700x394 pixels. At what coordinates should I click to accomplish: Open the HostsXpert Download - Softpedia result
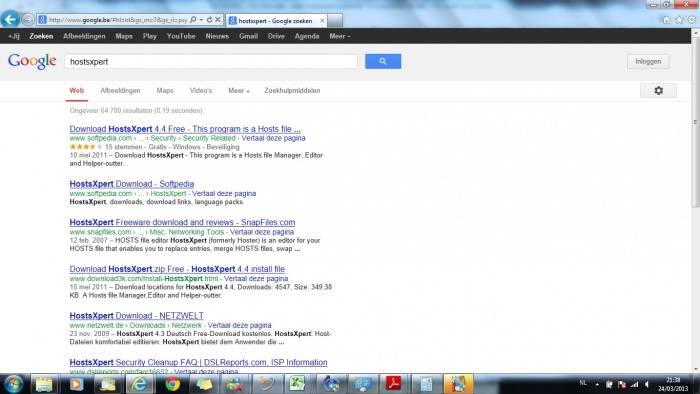pos(132,184)
